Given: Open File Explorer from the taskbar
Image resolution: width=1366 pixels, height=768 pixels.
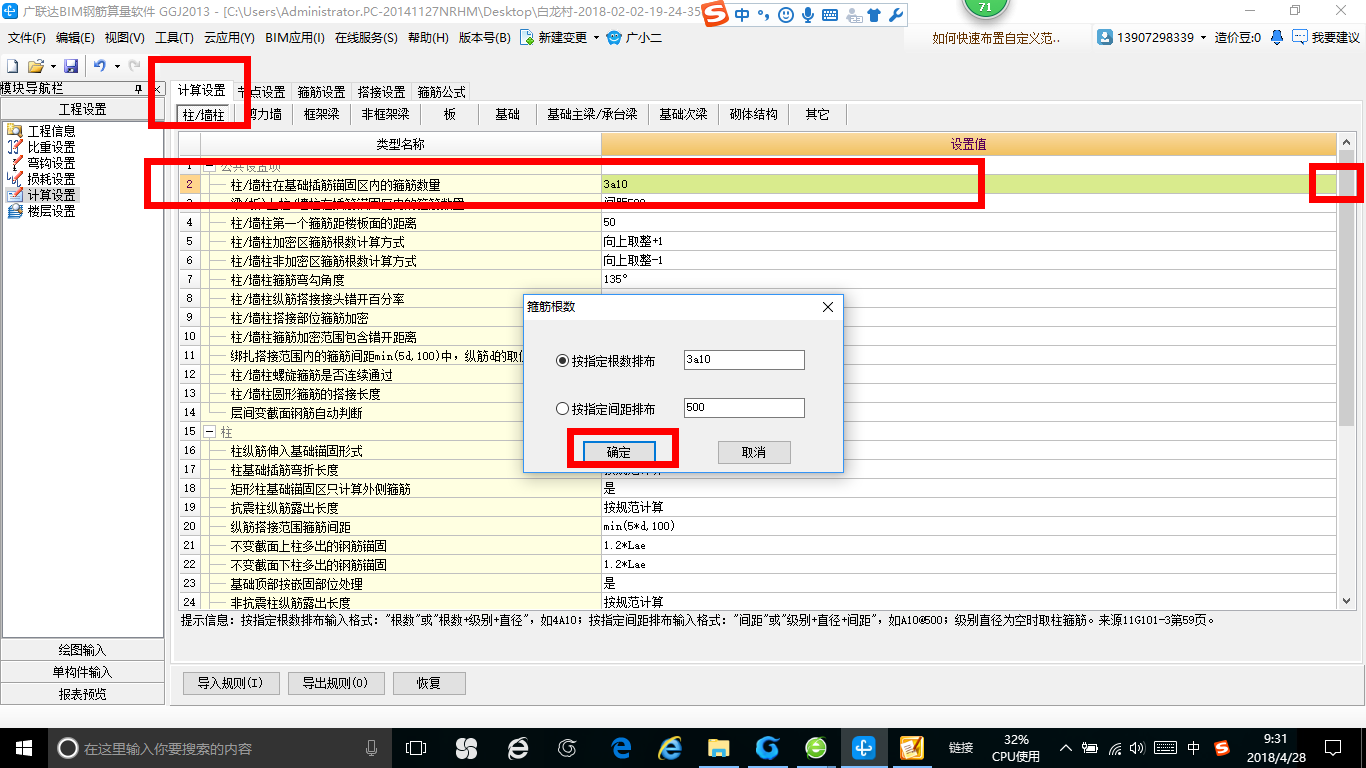Looking at the screenshot, I should 718,747.
